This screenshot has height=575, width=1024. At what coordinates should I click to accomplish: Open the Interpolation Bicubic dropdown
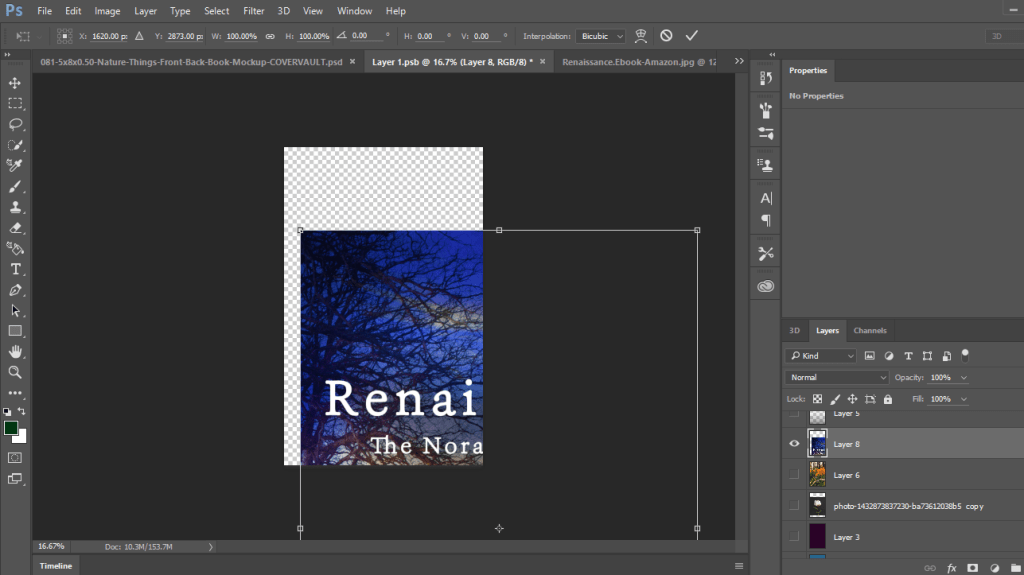[602, 36]
